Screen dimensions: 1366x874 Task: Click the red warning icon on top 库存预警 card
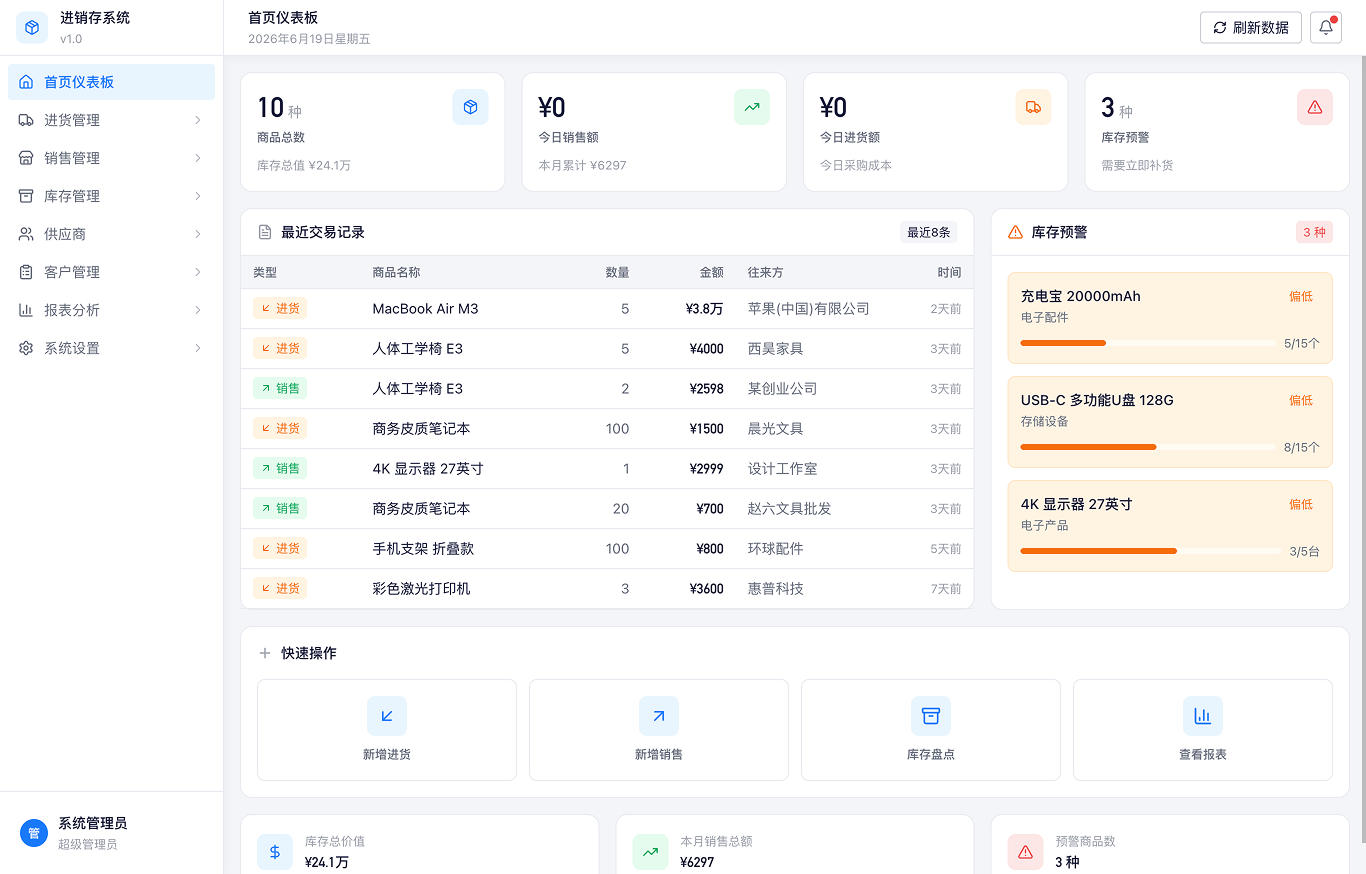tap(1315, 107)
